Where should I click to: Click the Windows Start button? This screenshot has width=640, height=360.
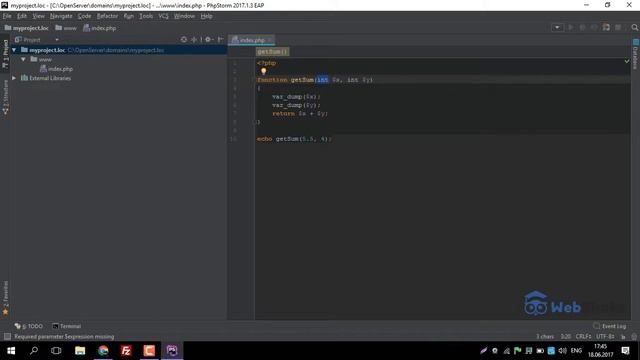(x=11, y=351)
